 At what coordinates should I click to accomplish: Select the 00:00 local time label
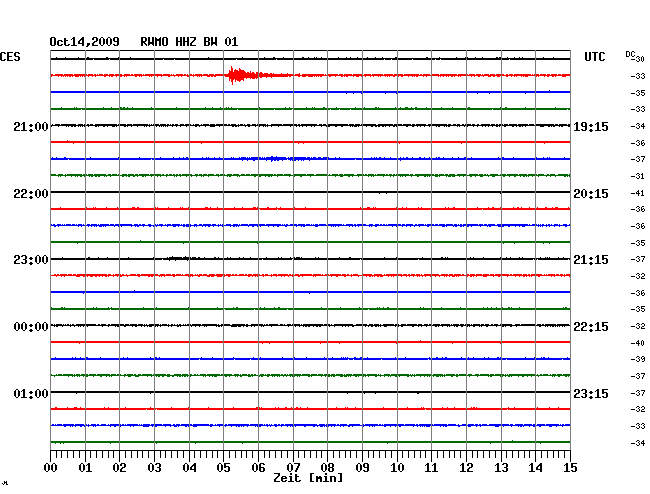coord(31,327)
